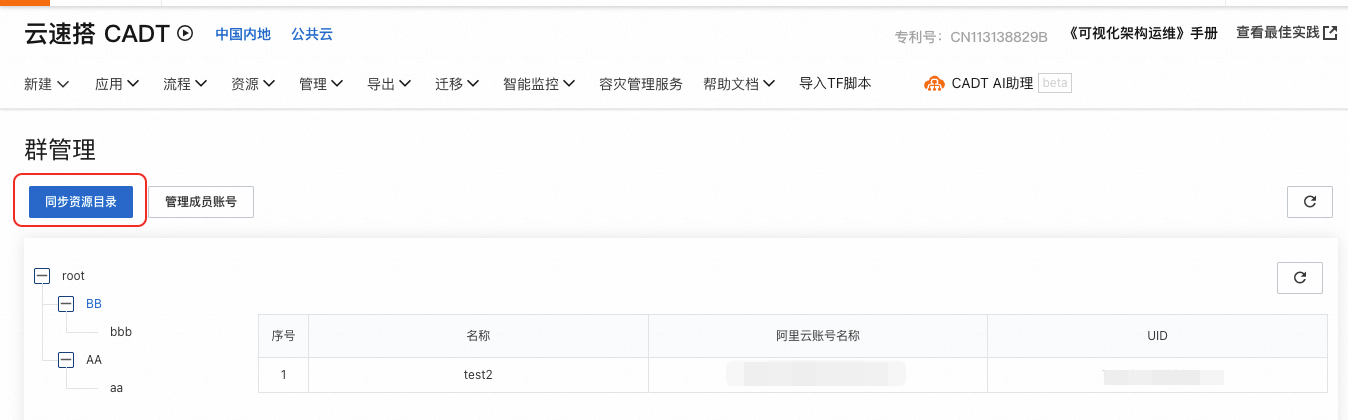This screenshot has height=420, width=1348.
Task: Click the test2 row in the table
Action: (793, 375)
